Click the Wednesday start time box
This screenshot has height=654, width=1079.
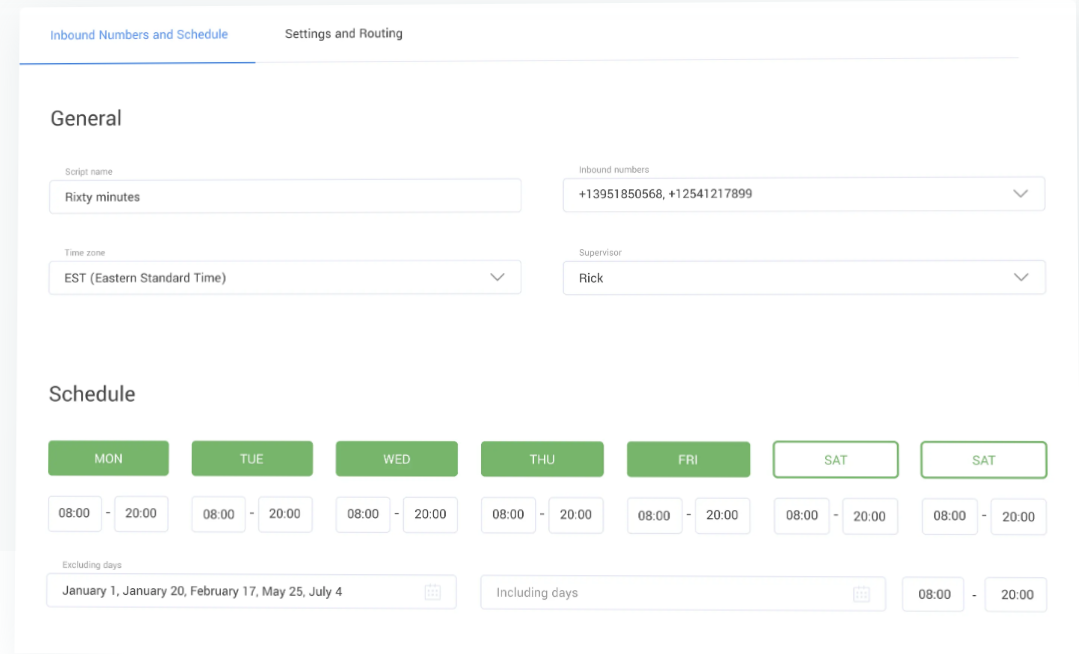[363, 514]
